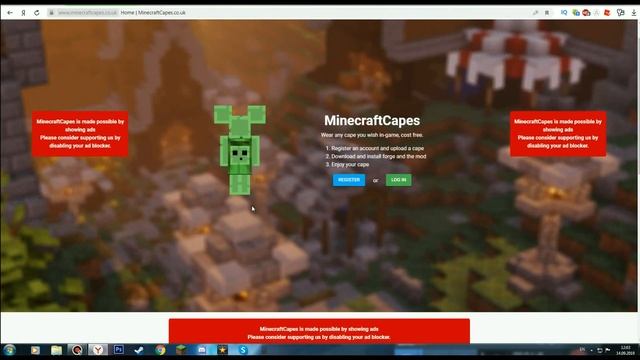
Task: Click the blue IQ extension icon
Action: [564, 13]
